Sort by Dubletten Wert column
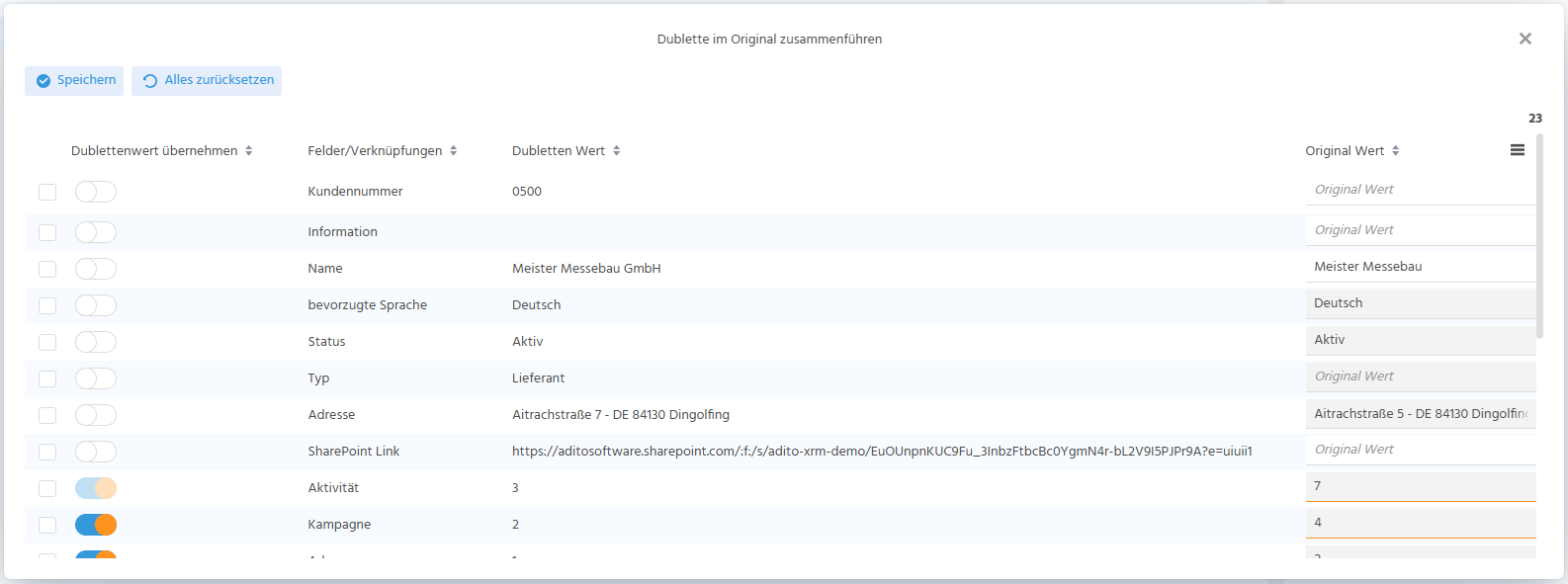1568x584 pixels. [566, 151]
